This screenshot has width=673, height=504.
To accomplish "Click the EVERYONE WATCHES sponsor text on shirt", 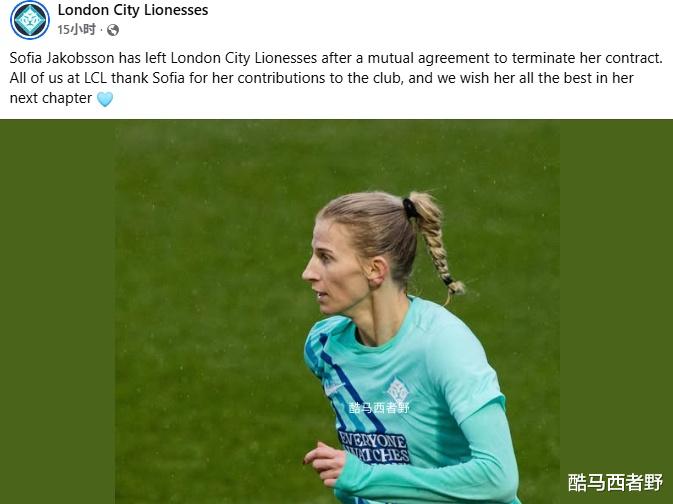I will click(x=374, y=448).
